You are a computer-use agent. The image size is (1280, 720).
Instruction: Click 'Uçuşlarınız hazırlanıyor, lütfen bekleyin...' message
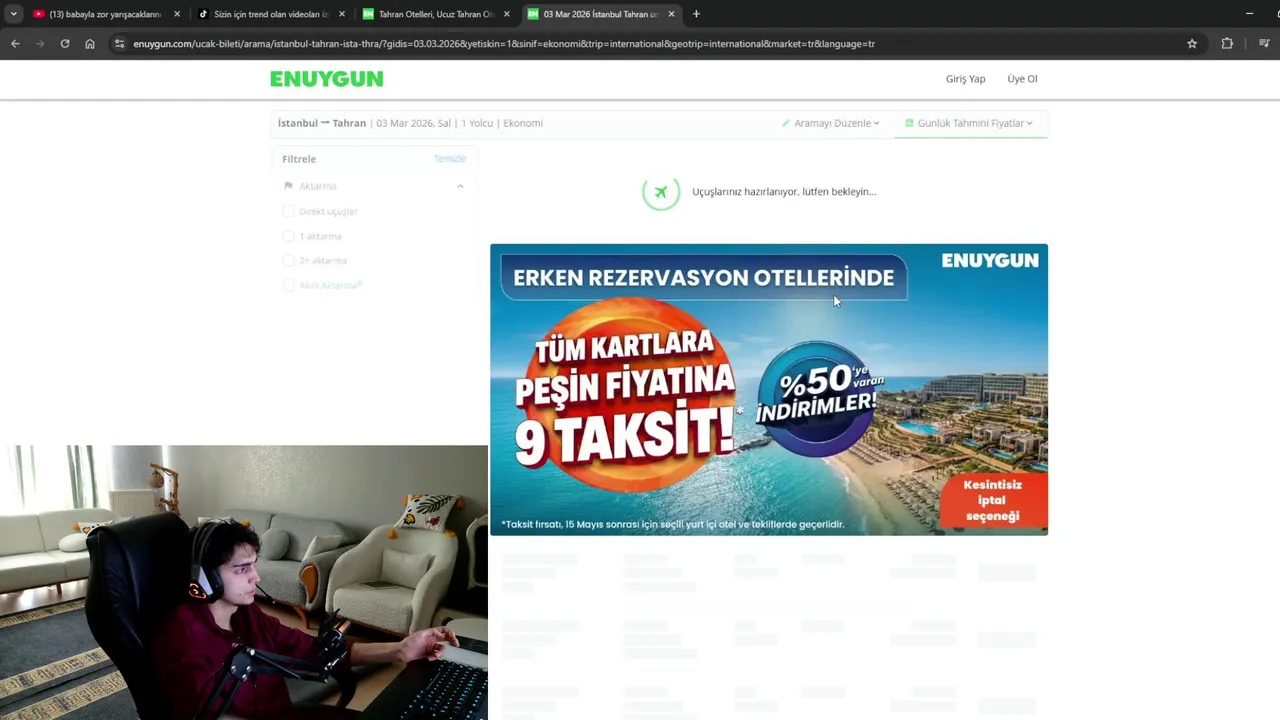[784, 191]
